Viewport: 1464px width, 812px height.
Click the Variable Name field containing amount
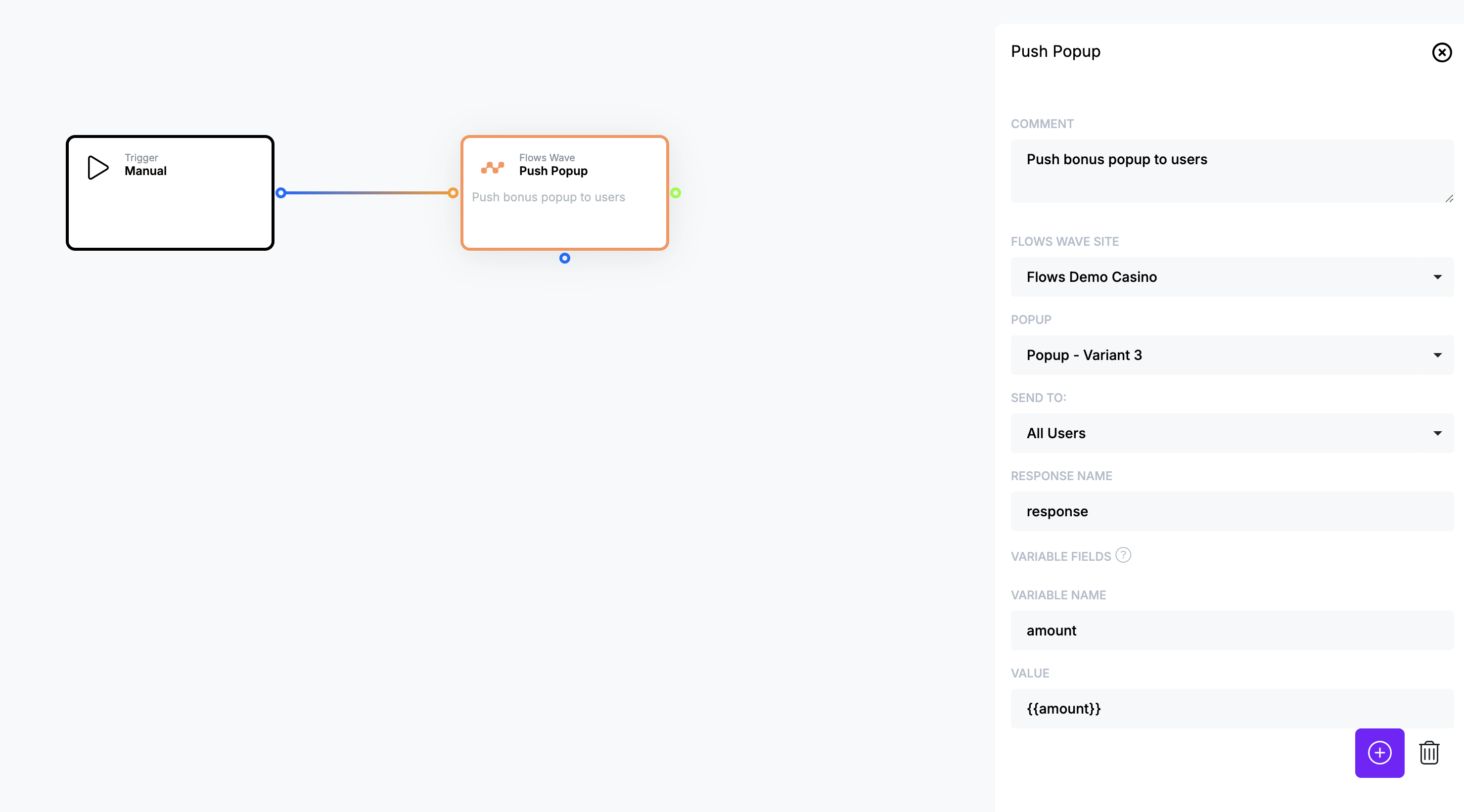tap(1232, 631)
